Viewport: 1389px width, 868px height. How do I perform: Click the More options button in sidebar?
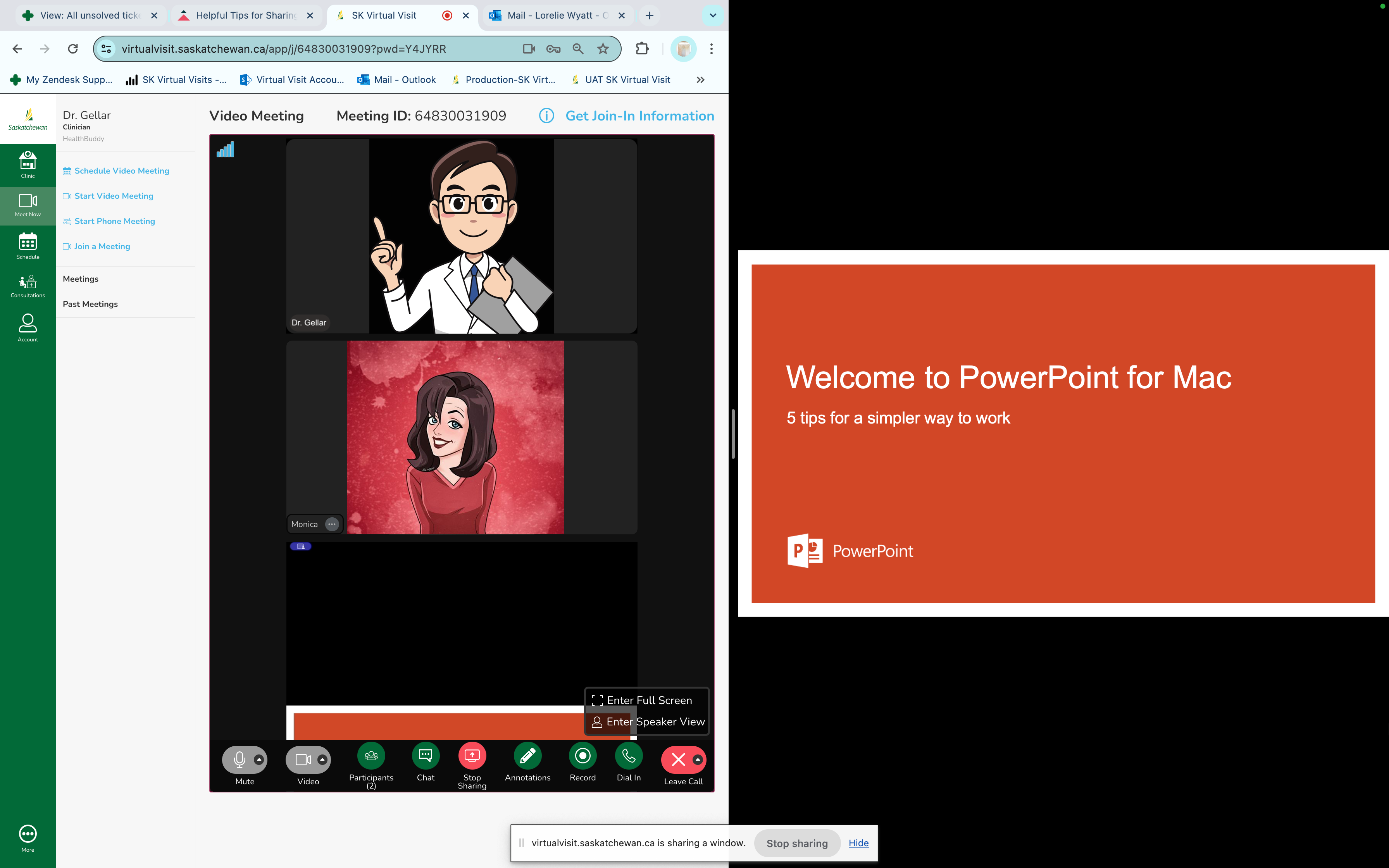coord(27,833)
